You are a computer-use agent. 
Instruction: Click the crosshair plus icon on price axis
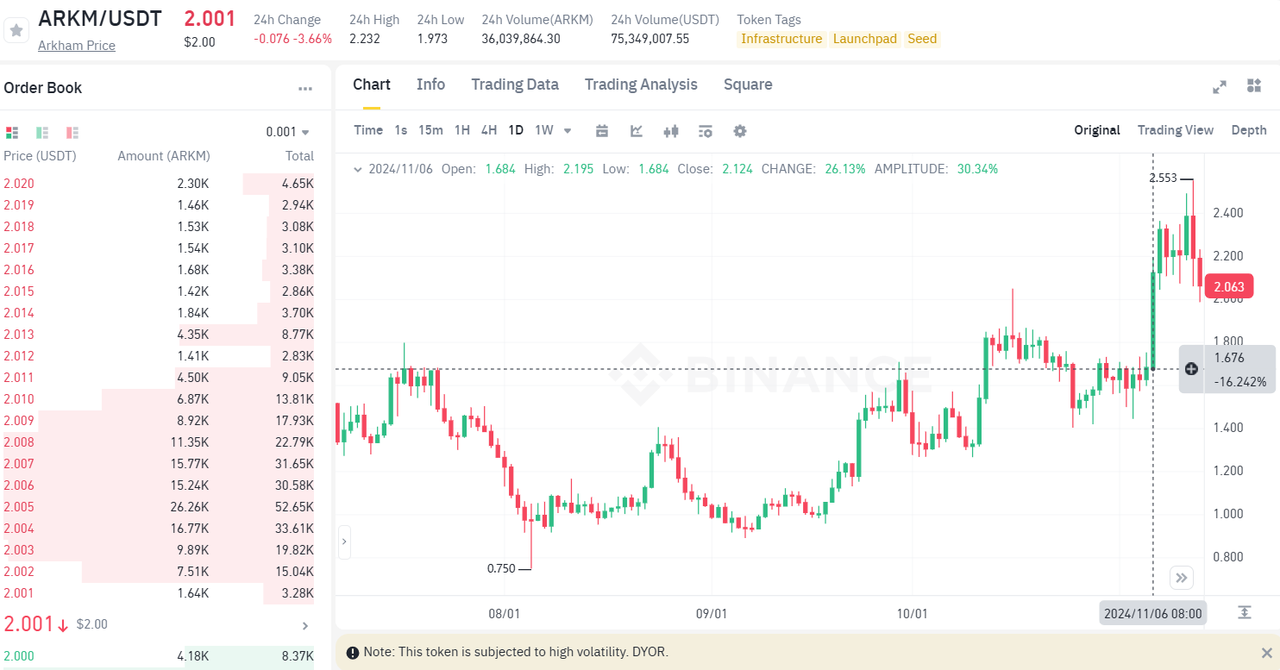(x=1191, y=369)
